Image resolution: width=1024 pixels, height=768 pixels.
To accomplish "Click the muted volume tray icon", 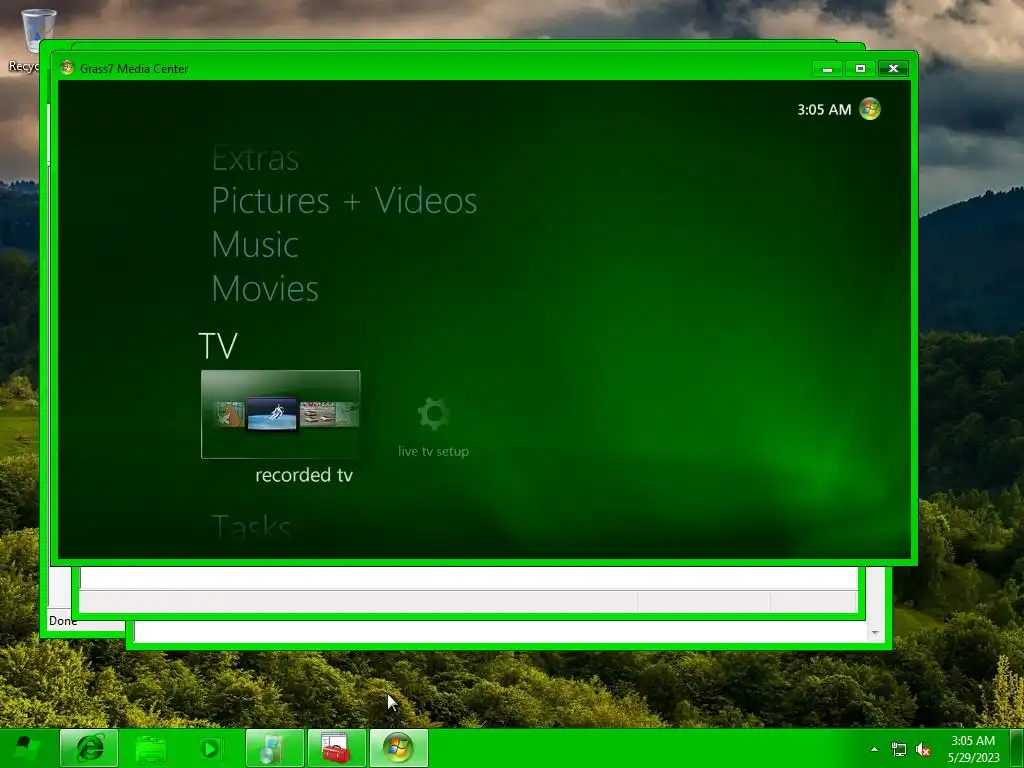I will (923, 750).
